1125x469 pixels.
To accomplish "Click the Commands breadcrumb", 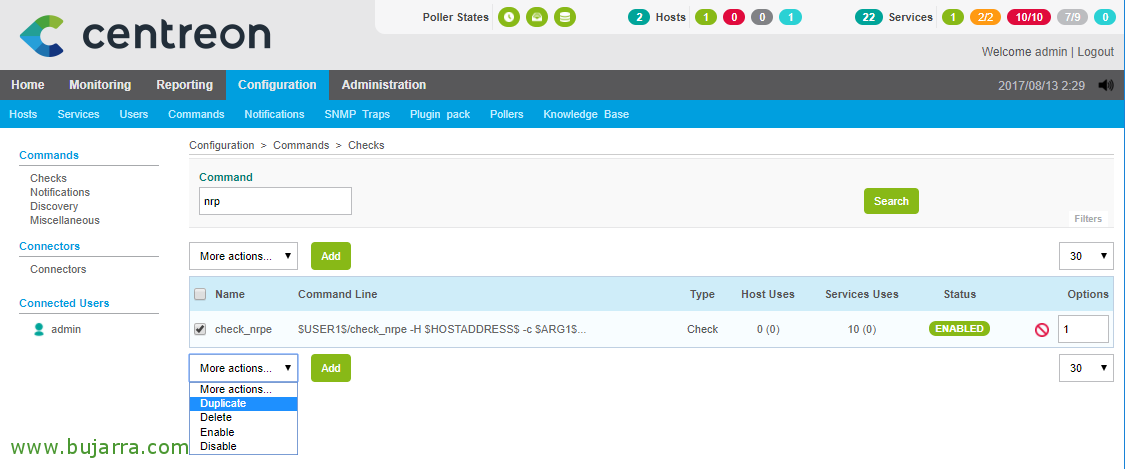I will 301,145.
